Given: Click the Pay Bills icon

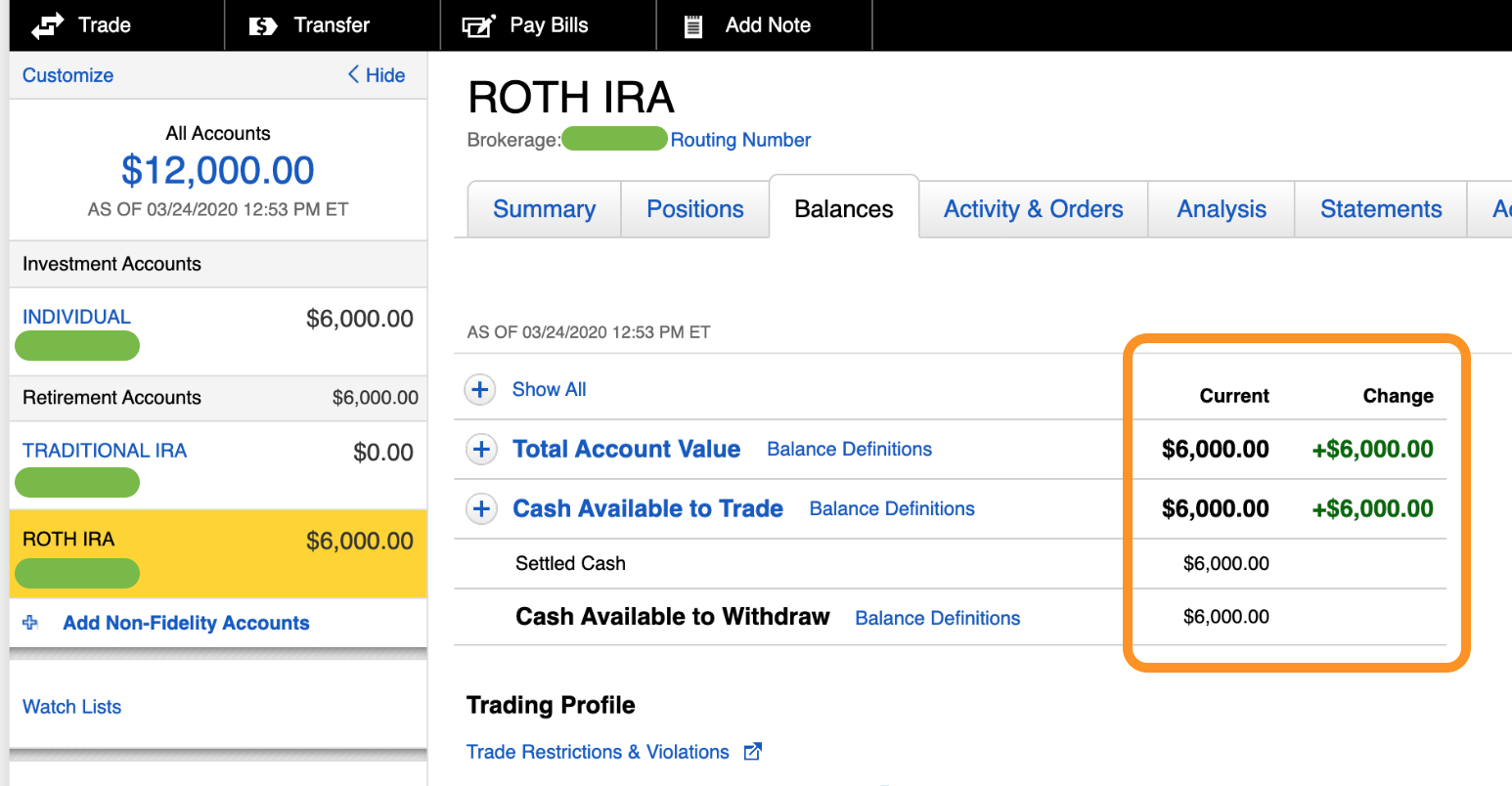Looking at the screenshot, I should tap(477, 24).
